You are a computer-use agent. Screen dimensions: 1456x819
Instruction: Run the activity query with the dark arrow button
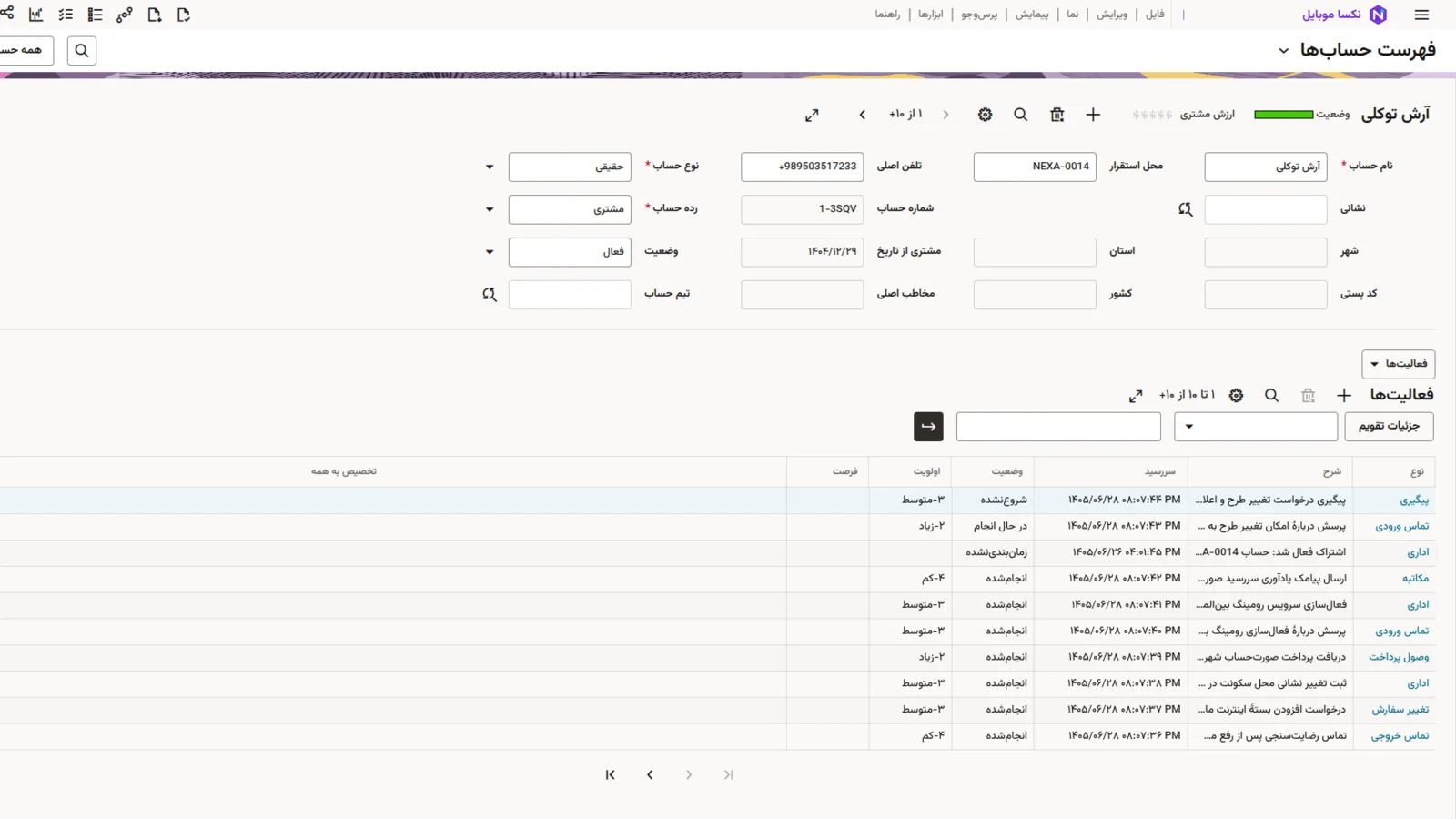coord(928,427)
